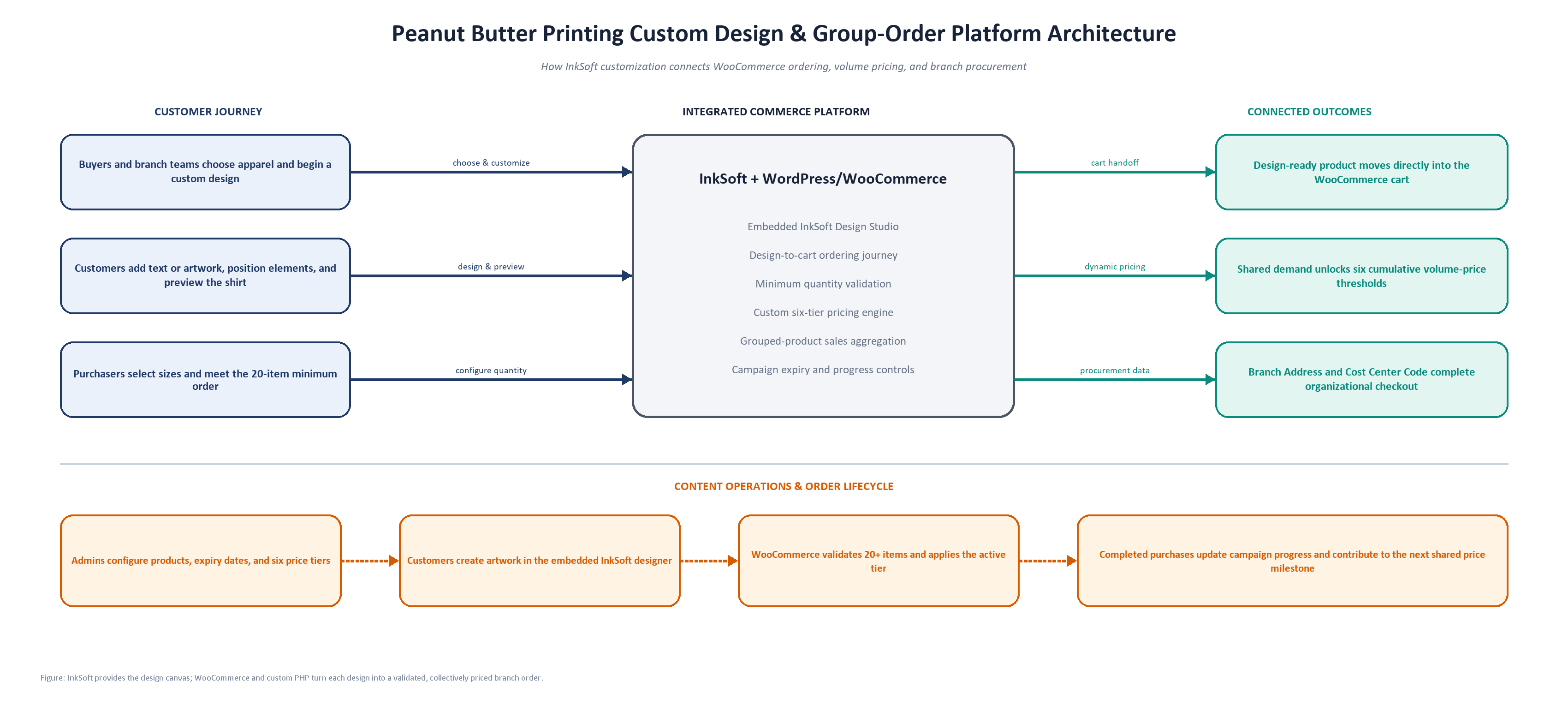
Task: Click the 'configure quantity' arrow label
Action: tap(491, 370)
